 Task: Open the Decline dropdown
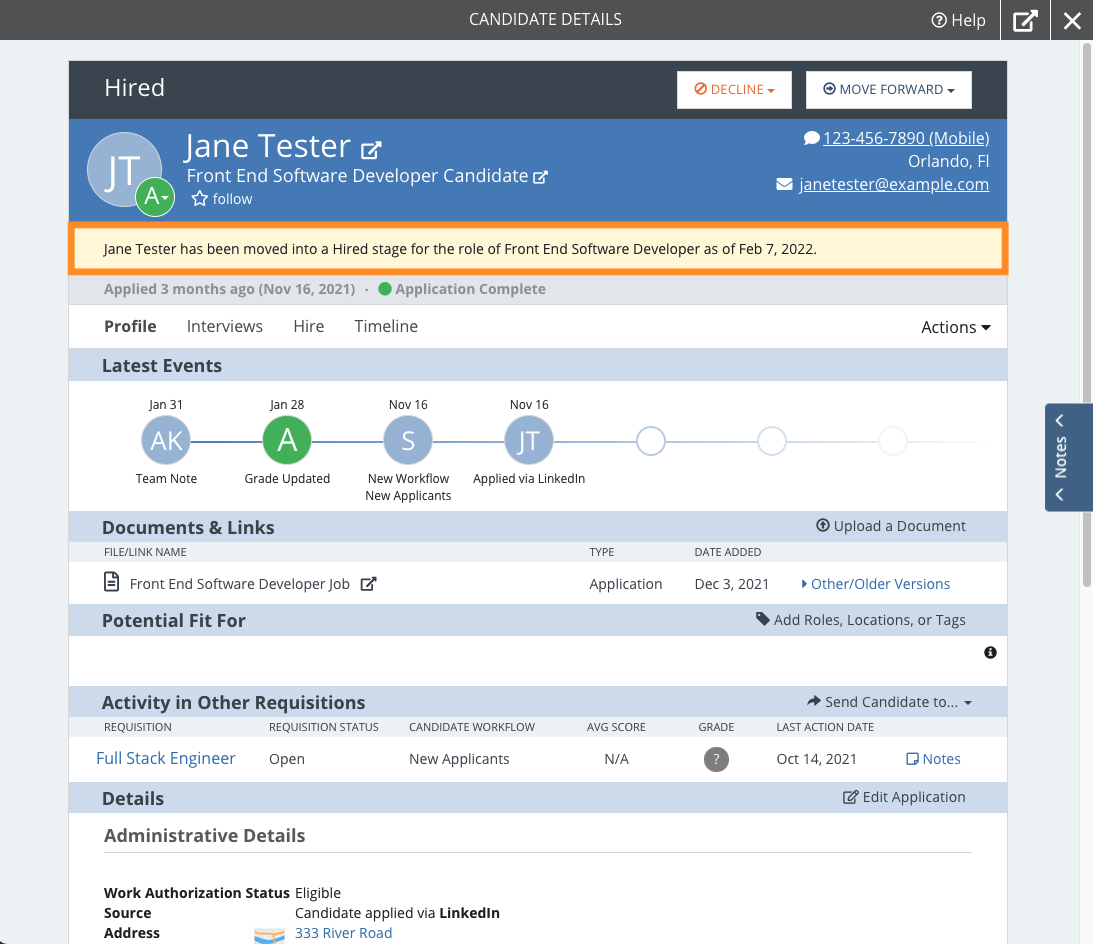click(734, 89)
